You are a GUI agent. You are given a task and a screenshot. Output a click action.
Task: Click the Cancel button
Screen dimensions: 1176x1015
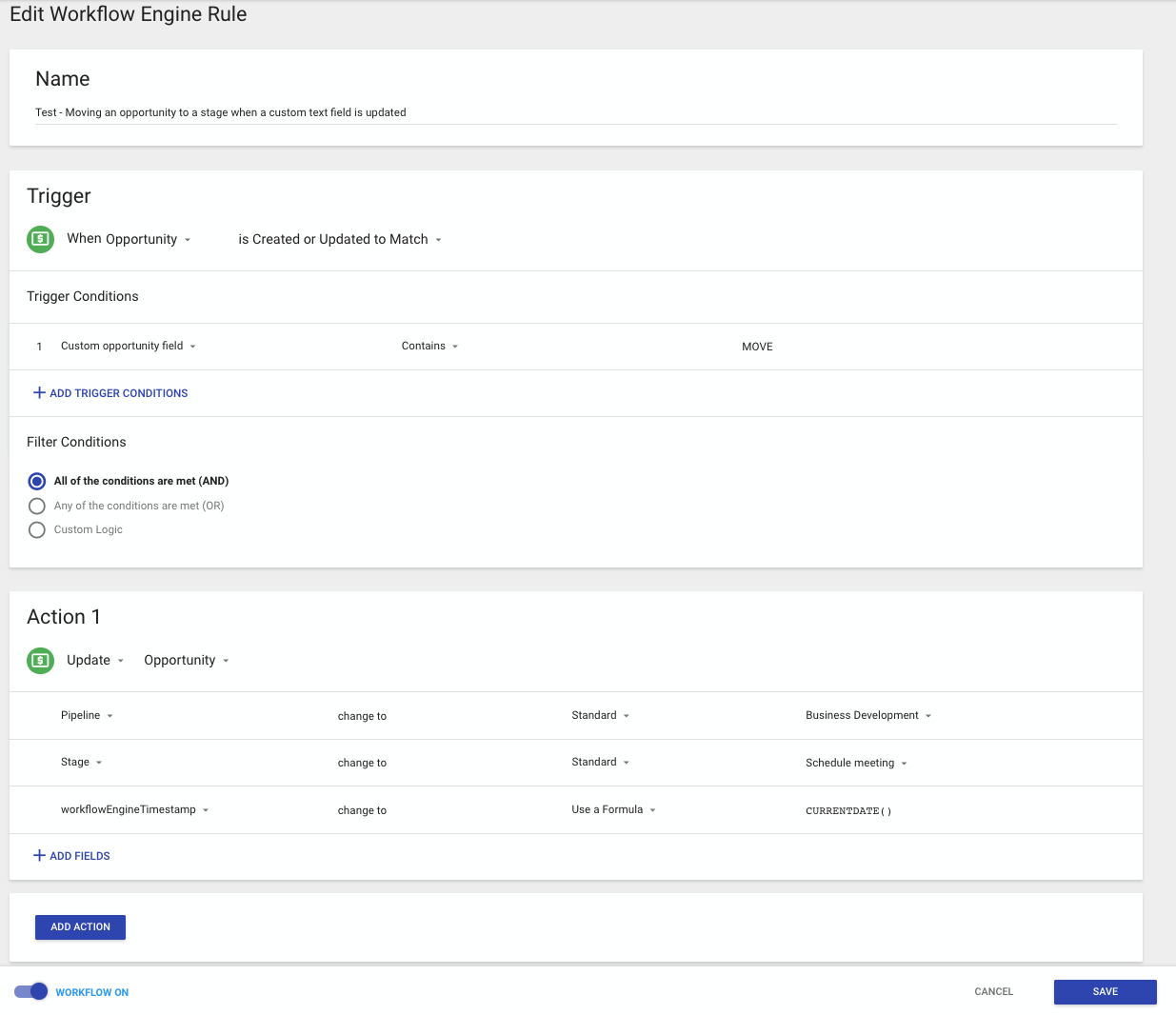tap(993, 991)
